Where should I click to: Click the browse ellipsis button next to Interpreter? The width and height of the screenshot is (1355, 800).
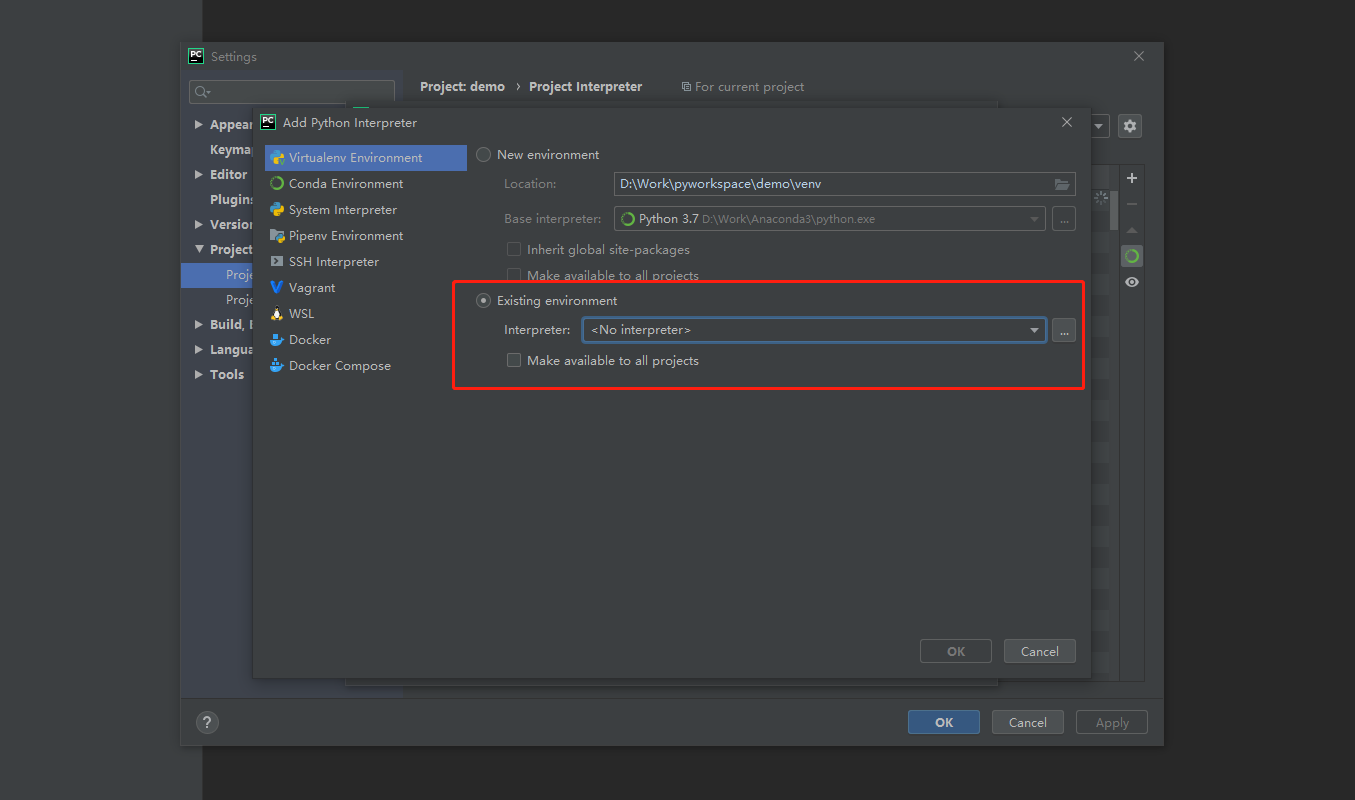[x=1064, y=330]
